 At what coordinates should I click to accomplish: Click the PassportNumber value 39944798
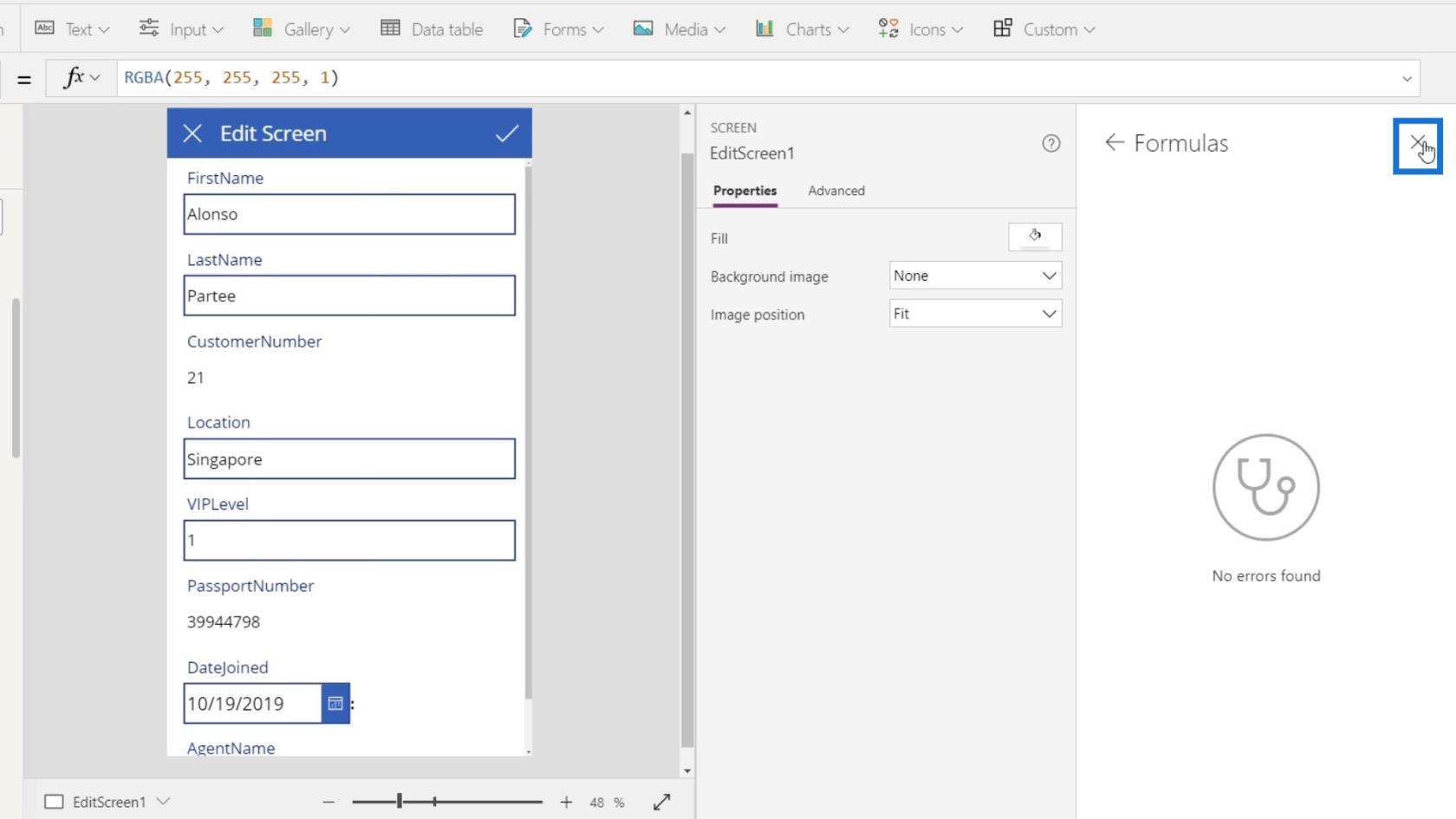click(x=224, y=622)
